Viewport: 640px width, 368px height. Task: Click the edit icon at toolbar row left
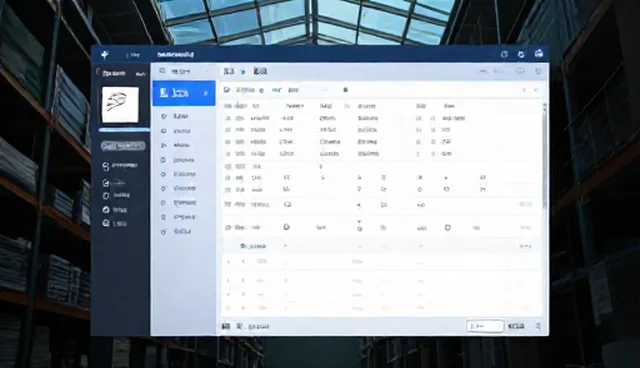(x=227, y=90)
